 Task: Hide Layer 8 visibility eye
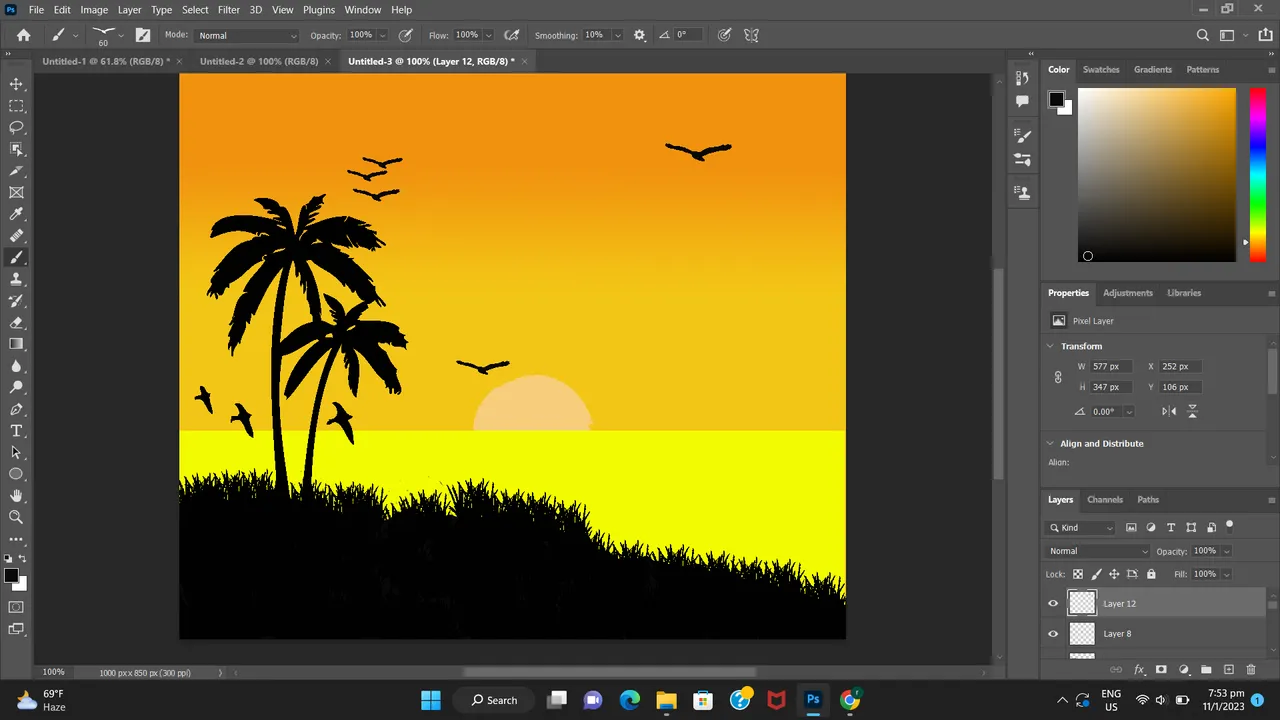coord(1053,633)
